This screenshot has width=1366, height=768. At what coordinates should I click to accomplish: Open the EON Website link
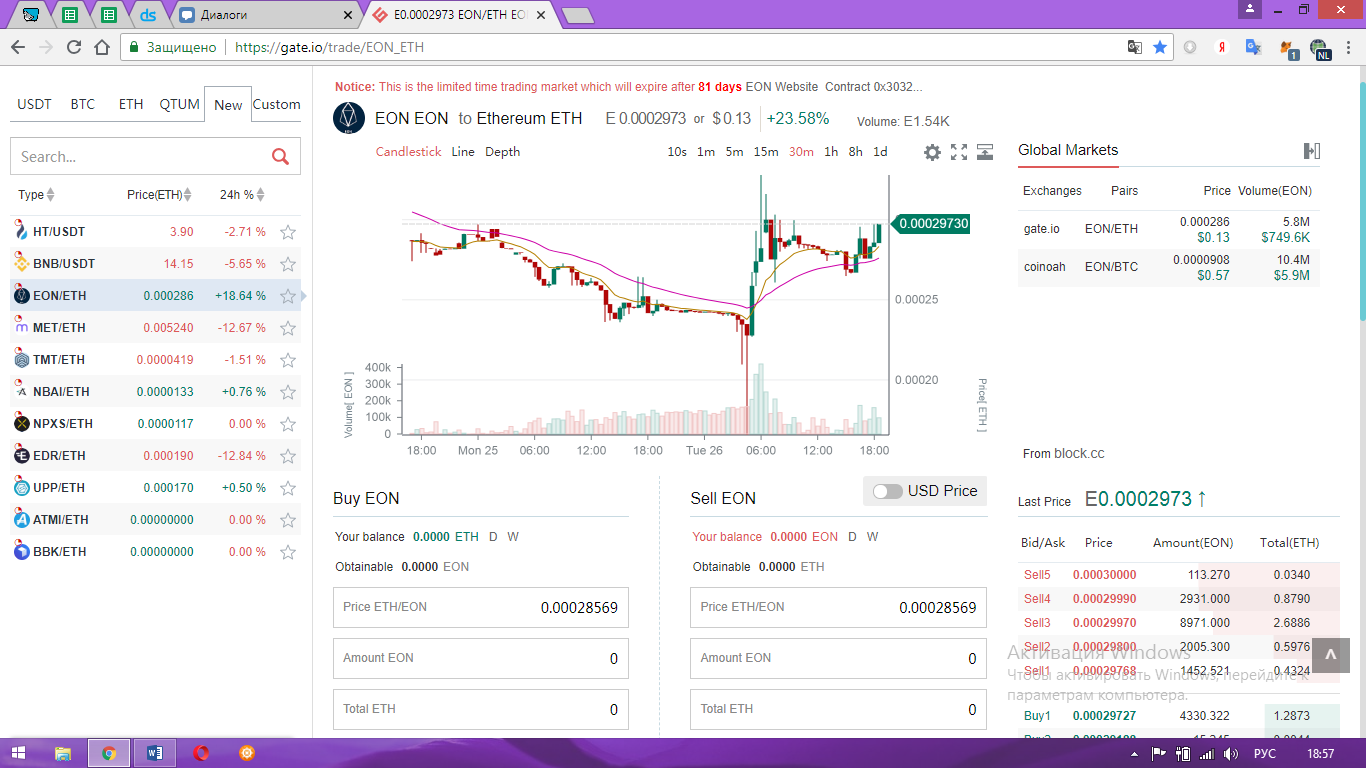[x=782, y=87]
